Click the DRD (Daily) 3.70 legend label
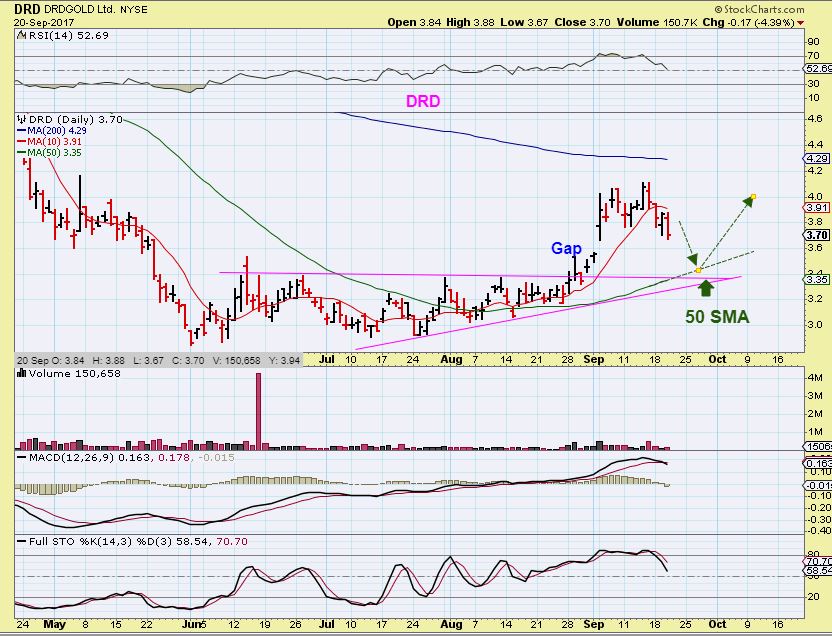 pyautogui.click(x=76, y=120)
